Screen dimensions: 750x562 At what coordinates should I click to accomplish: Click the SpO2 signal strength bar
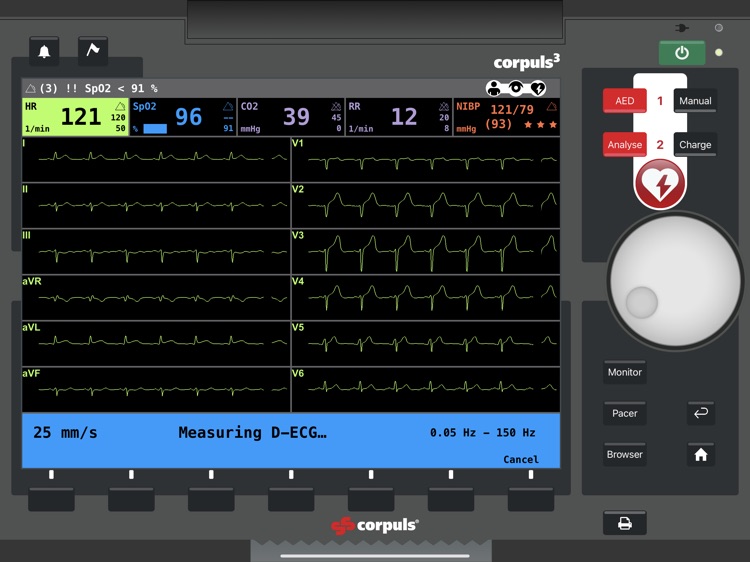pyautogui.click(x=155, y=129)
